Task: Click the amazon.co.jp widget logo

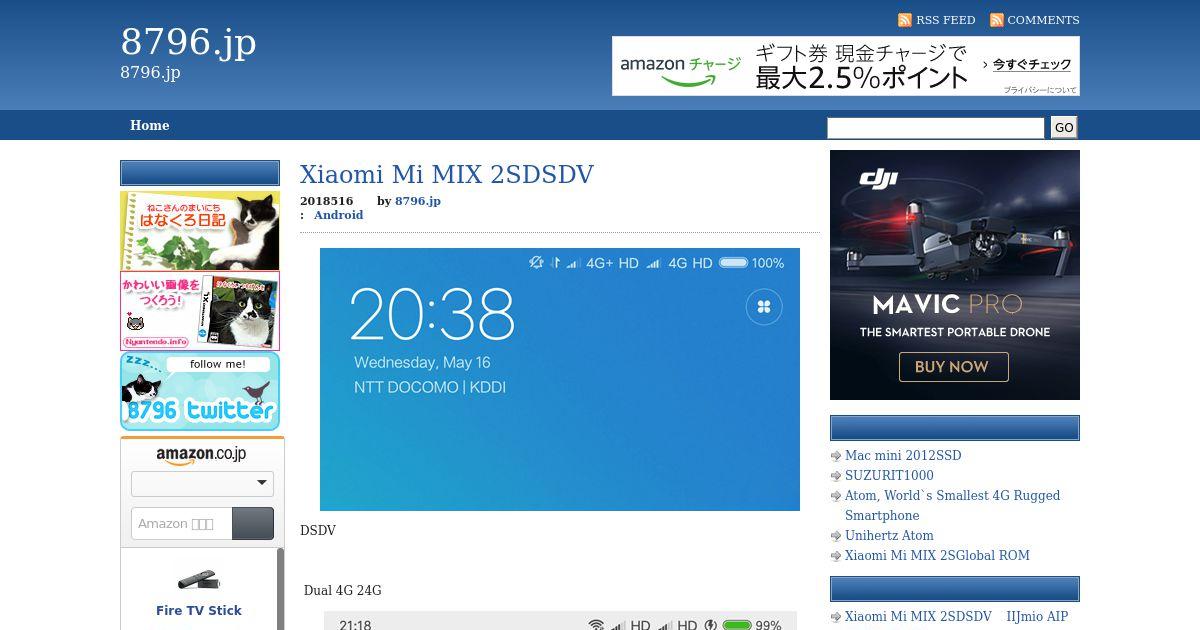Action: tap(201, 454)
